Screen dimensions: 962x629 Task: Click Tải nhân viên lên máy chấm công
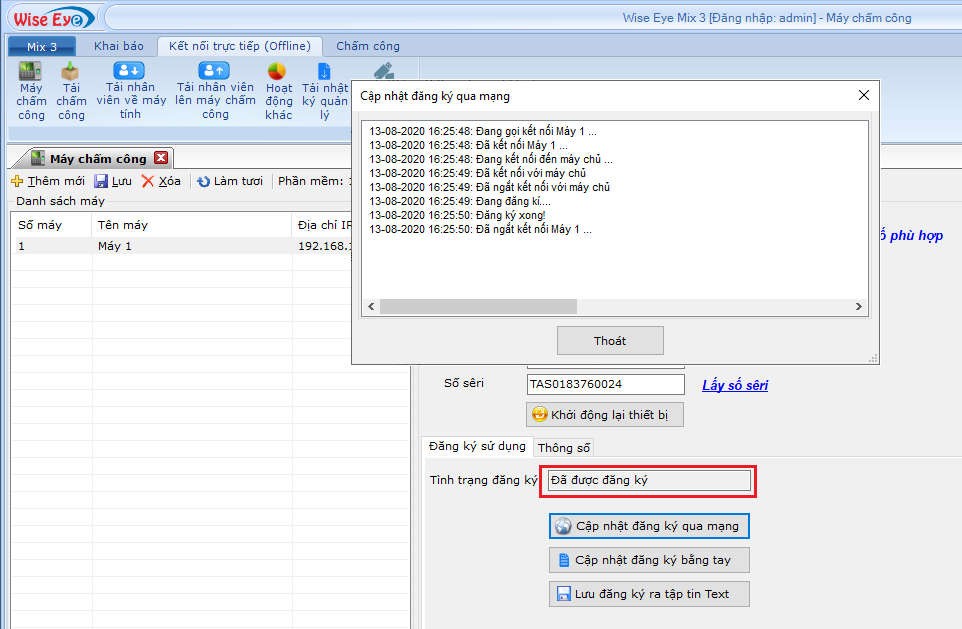214,71
